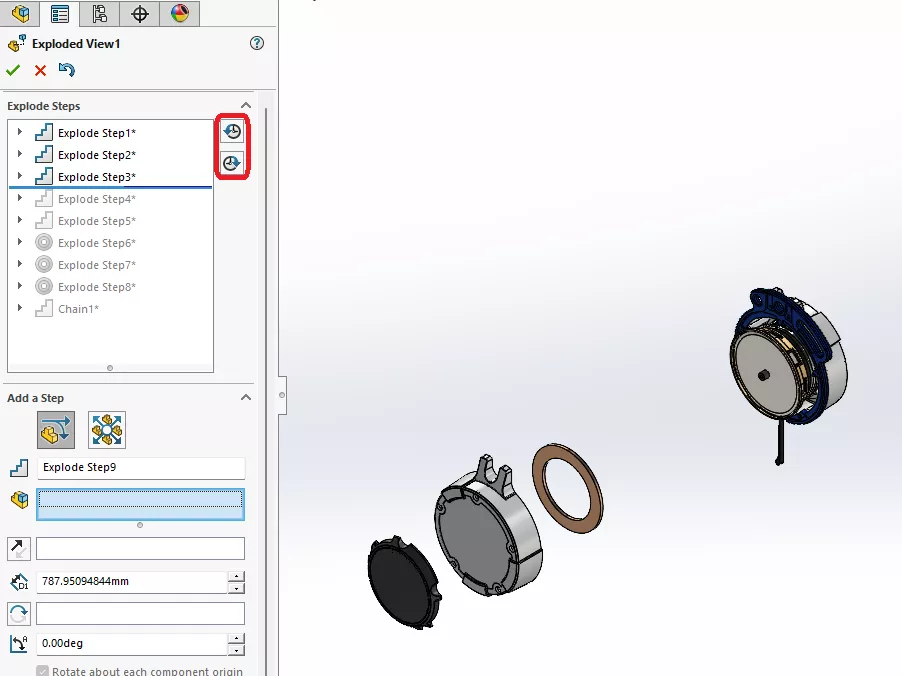Expand Explode Step1 in the steps tree
Image resolution: width=902 pixels, height=676 pixels.
(x=20, y=132)
